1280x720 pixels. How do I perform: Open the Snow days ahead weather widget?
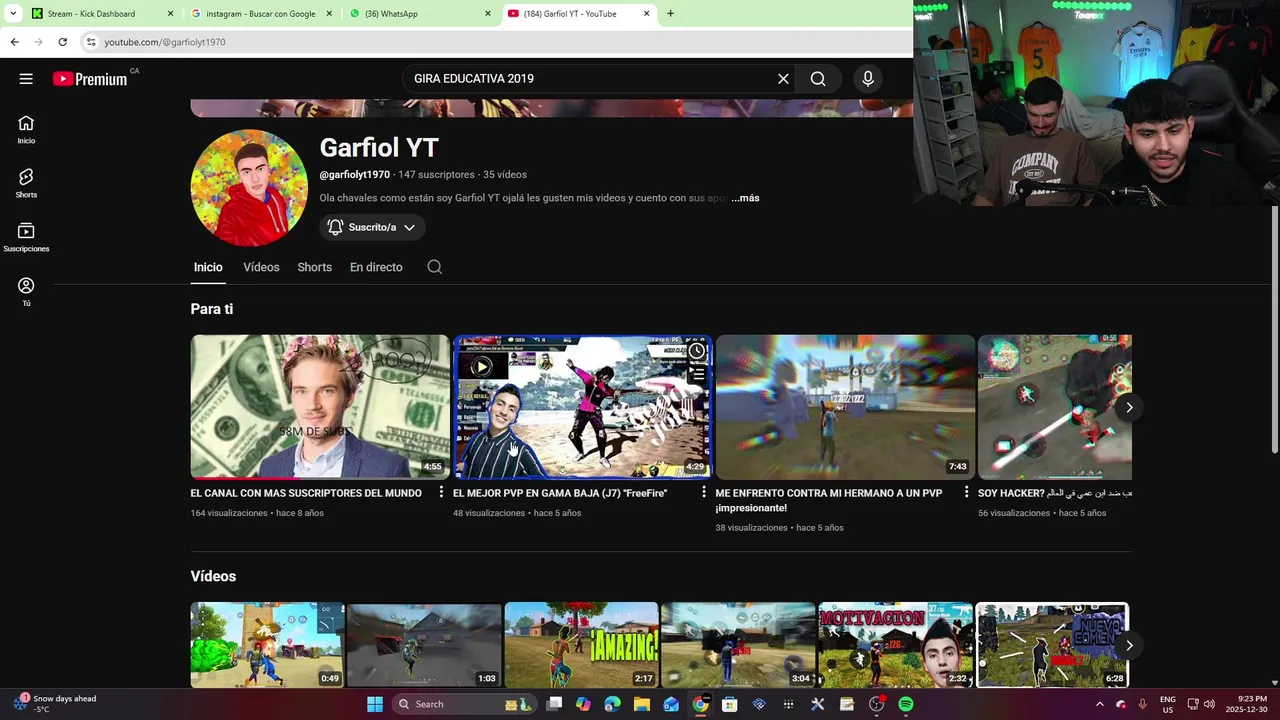55,704
